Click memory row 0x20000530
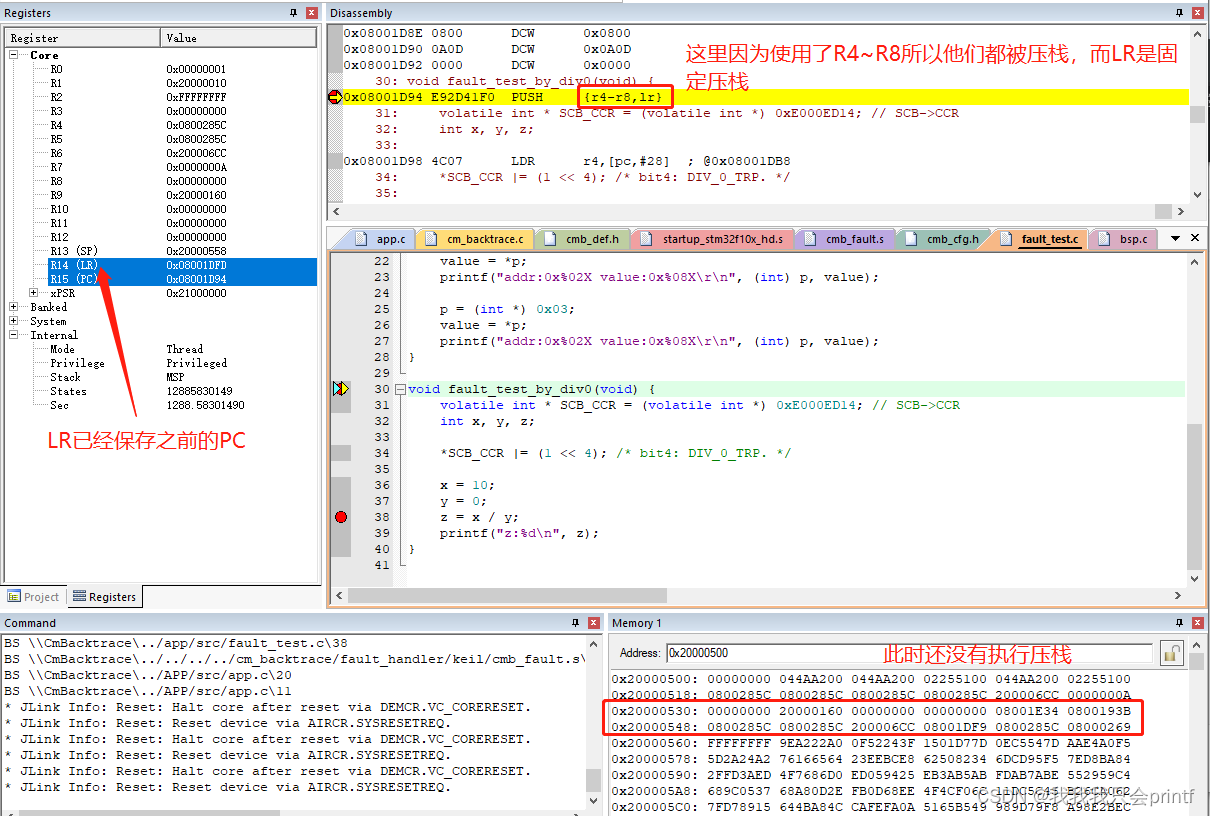This screenshot has width=1210, height=816. click(872, 711)
